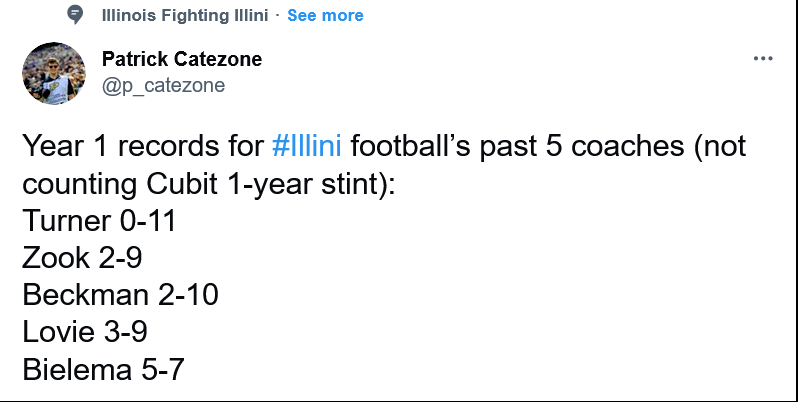Open the @p_catezone handle
This screenshot has width=798, height=402.
tap(163, 85)
